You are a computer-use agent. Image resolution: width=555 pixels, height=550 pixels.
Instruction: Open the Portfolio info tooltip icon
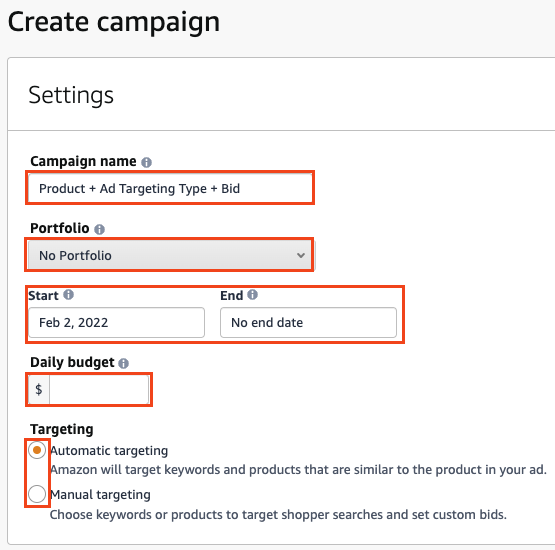(x=99, y=229)
